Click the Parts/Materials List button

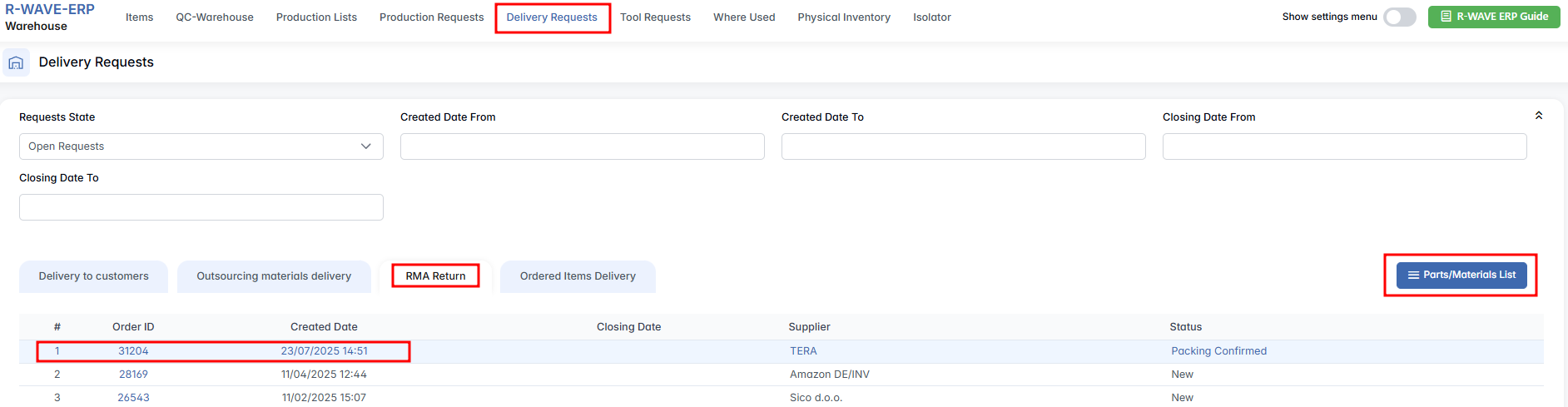click(1461, 275)
